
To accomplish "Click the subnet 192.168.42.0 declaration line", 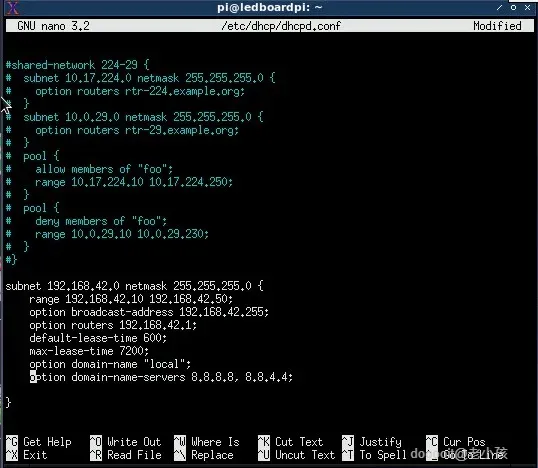I will pyautogui.click(x=134, y=286).
